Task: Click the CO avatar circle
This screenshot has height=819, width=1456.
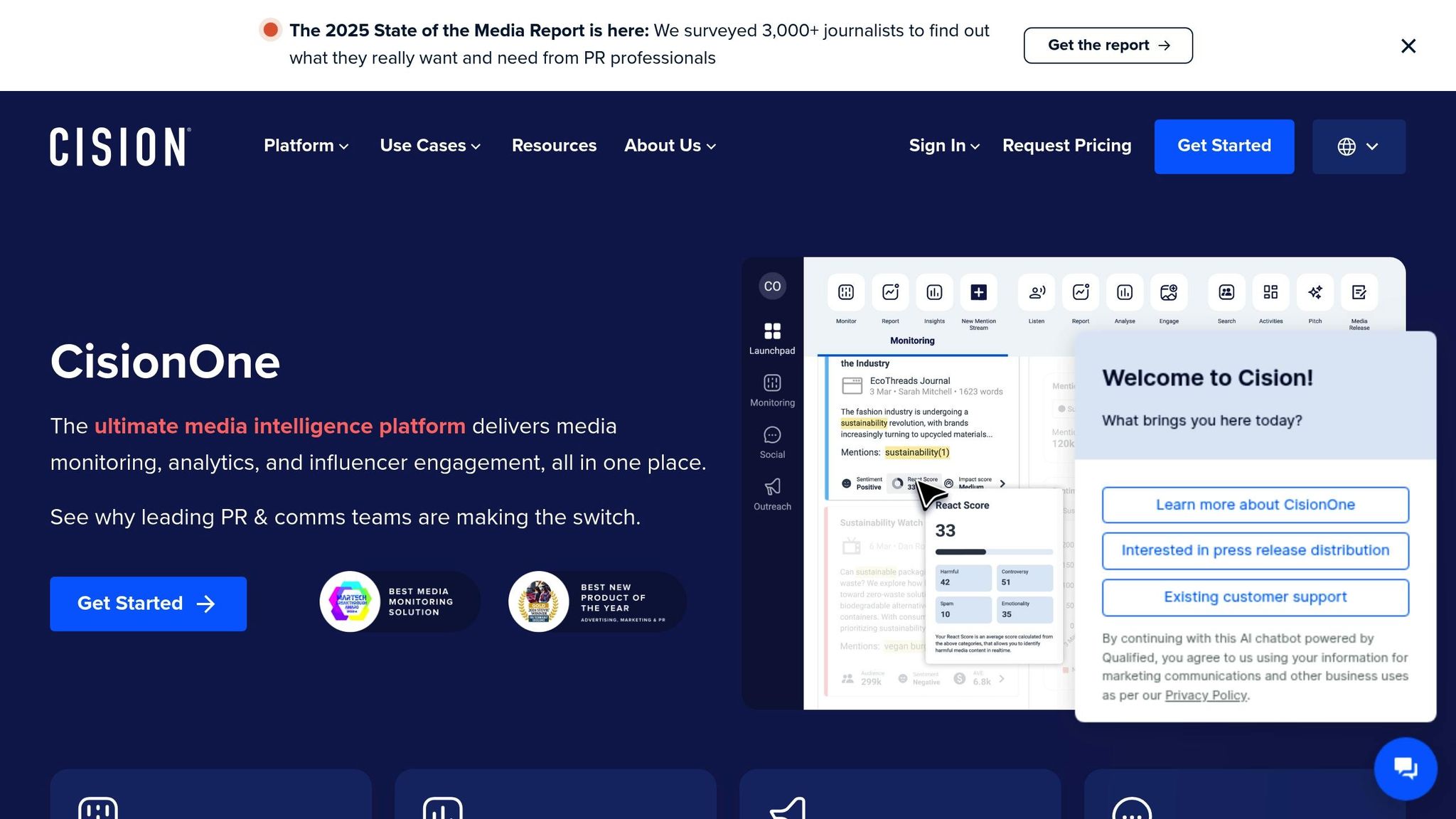Action: click(x=772, y=287)
